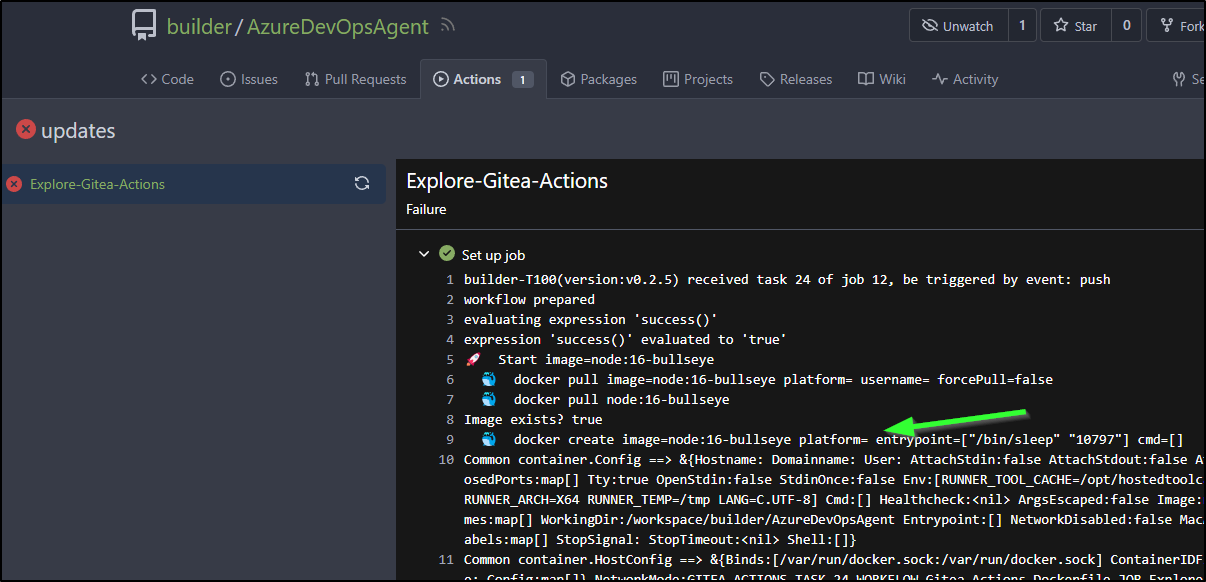The height and width of the screenshot is (582, 1206).
Task: Click red failed status icon of sidebar job
Action: [14, 184]
